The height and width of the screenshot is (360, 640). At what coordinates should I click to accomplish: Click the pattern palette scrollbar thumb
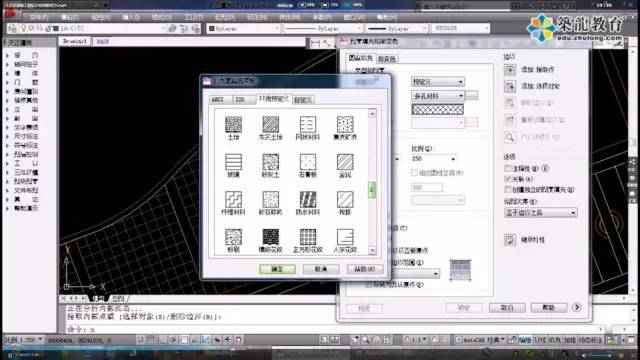coord(372,190)
